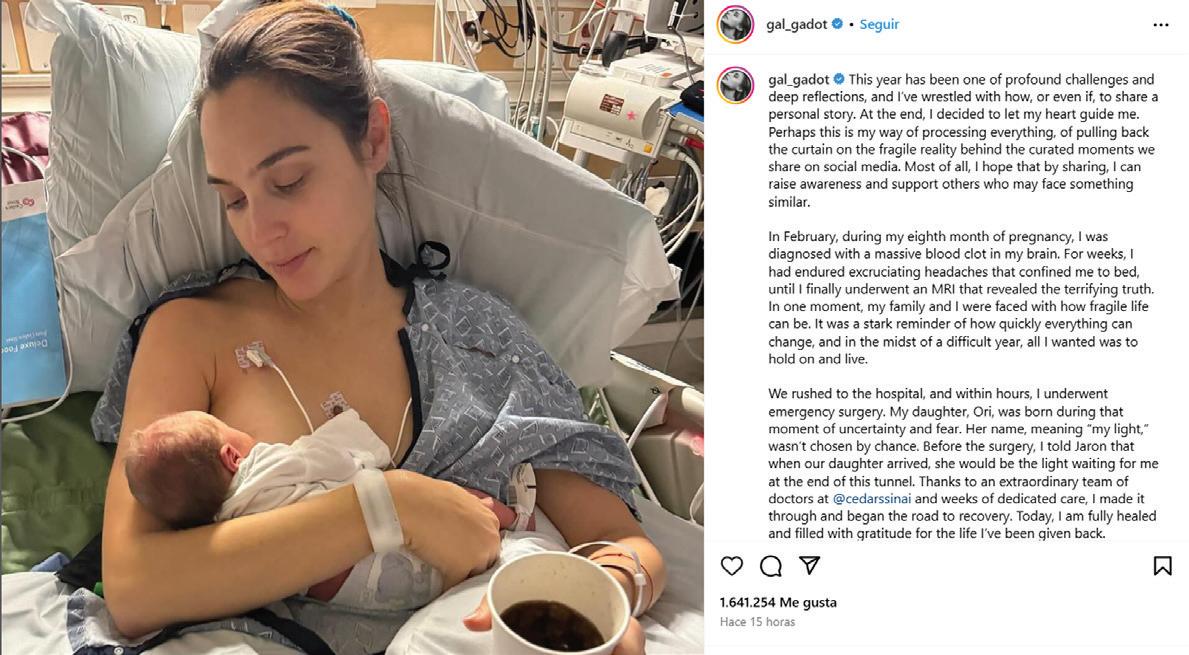1189x655 pixels.
Task: Share the post using the paper plane icon
Action: pyautogui.click(x=810, y=565)
